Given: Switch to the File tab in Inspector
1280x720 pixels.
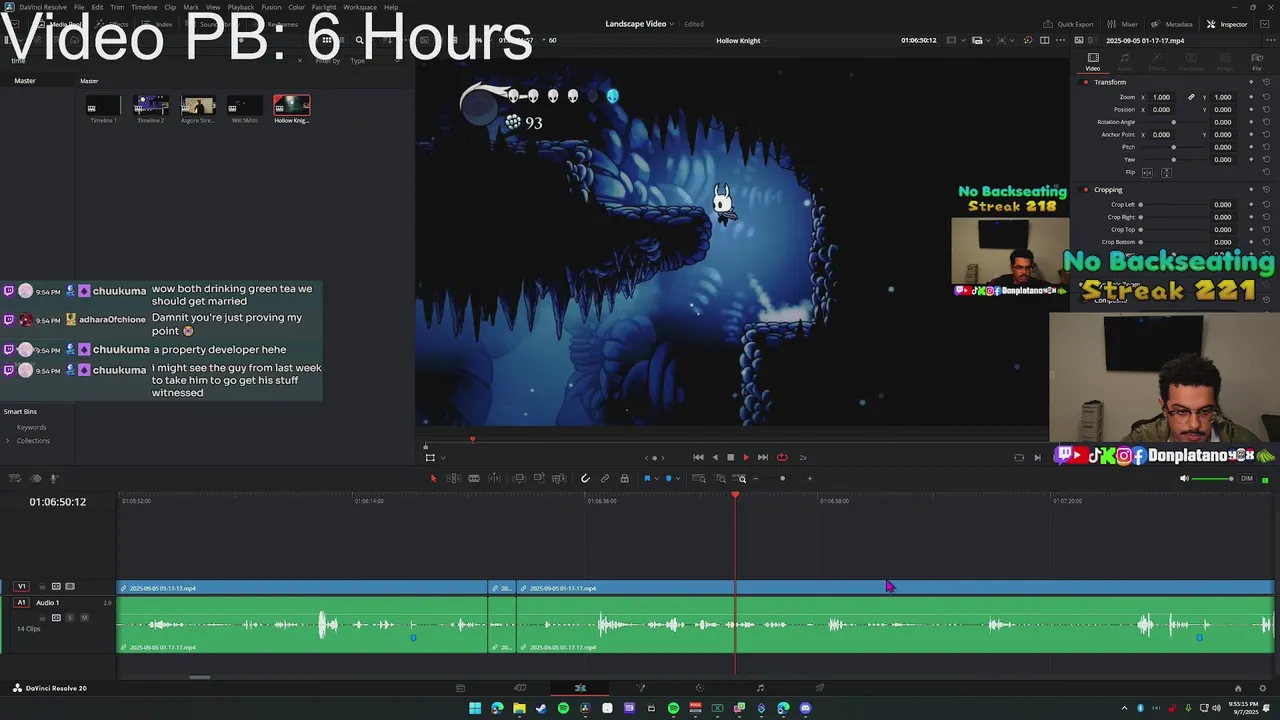Looking at the screenshot, I should click(x=1257, y=62).
